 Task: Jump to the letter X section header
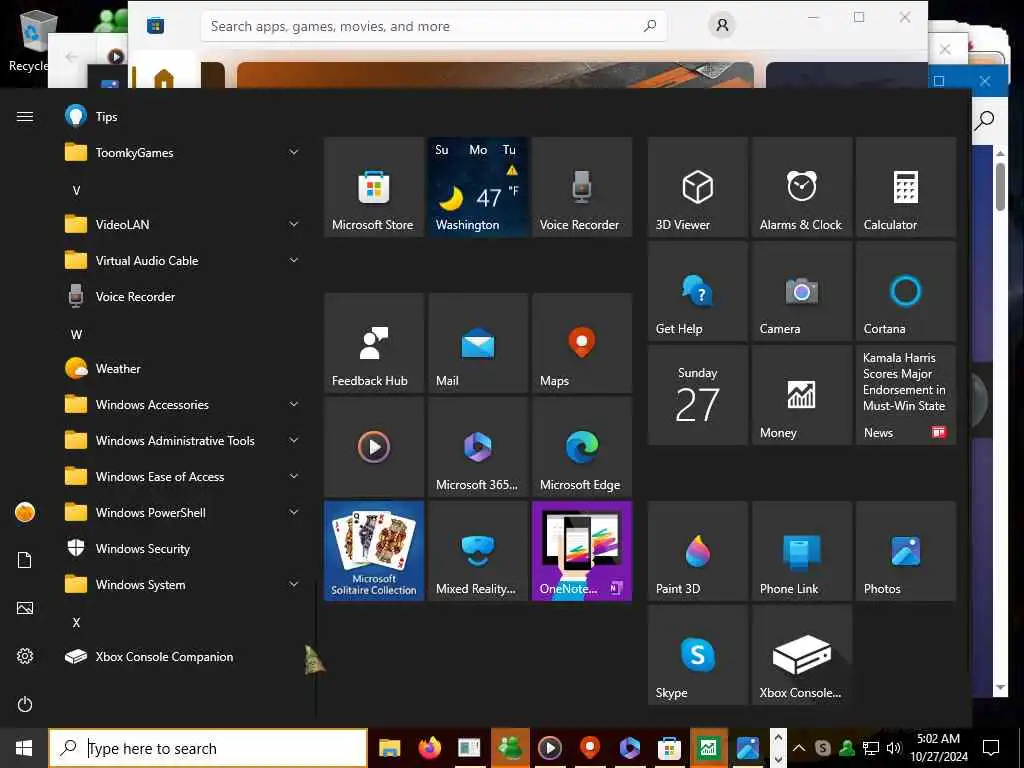tap(76, 622)
